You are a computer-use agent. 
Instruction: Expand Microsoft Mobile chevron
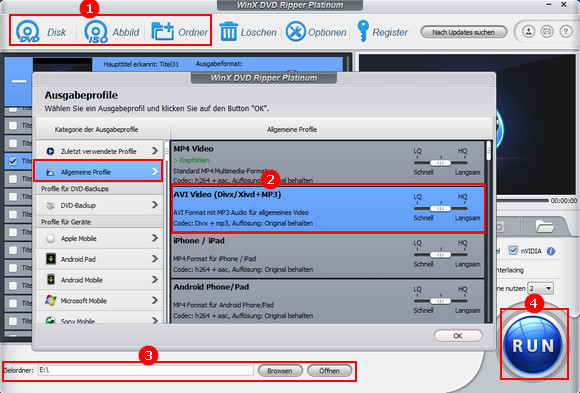155,300
